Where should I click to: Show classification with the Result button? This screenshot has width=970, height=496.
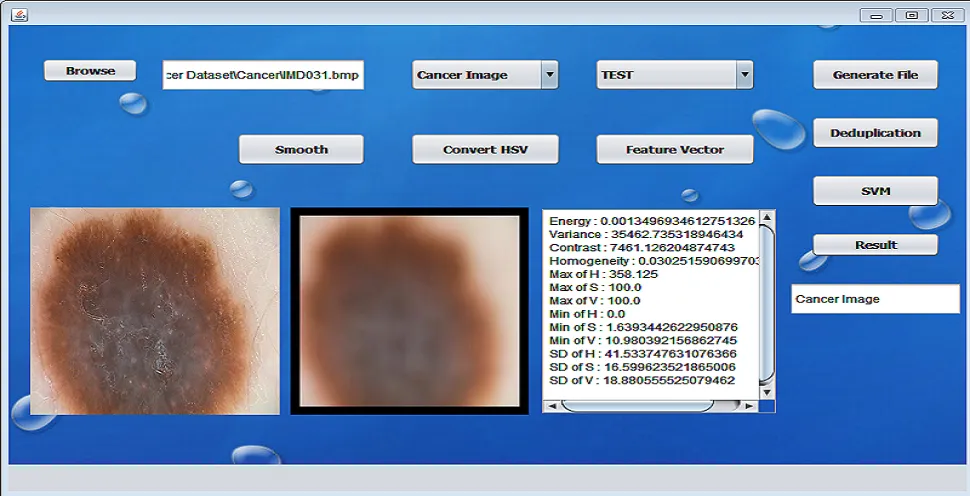875,245
